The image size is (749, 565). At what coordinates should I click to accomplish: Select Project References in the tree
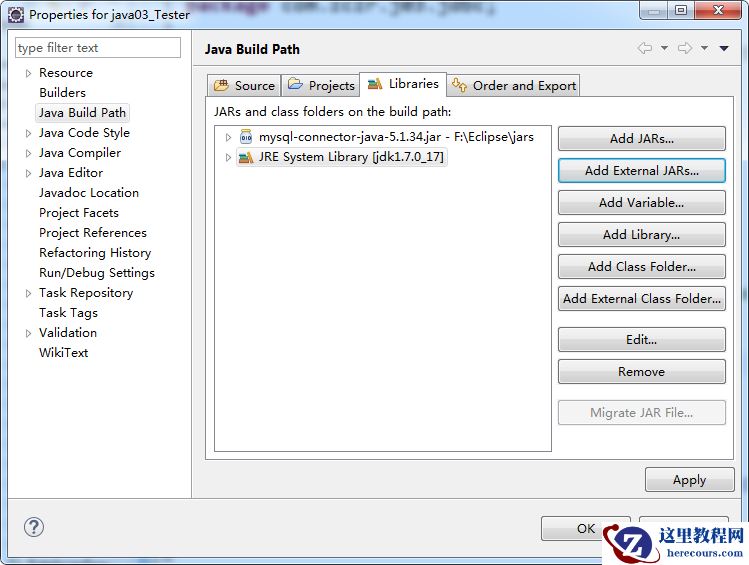93,233
